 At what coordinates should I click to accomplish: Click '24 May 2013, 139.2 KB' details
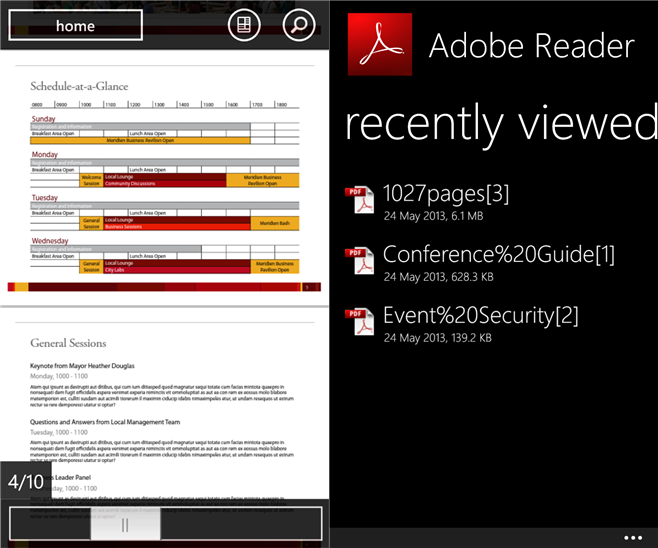tap(438, 338)
